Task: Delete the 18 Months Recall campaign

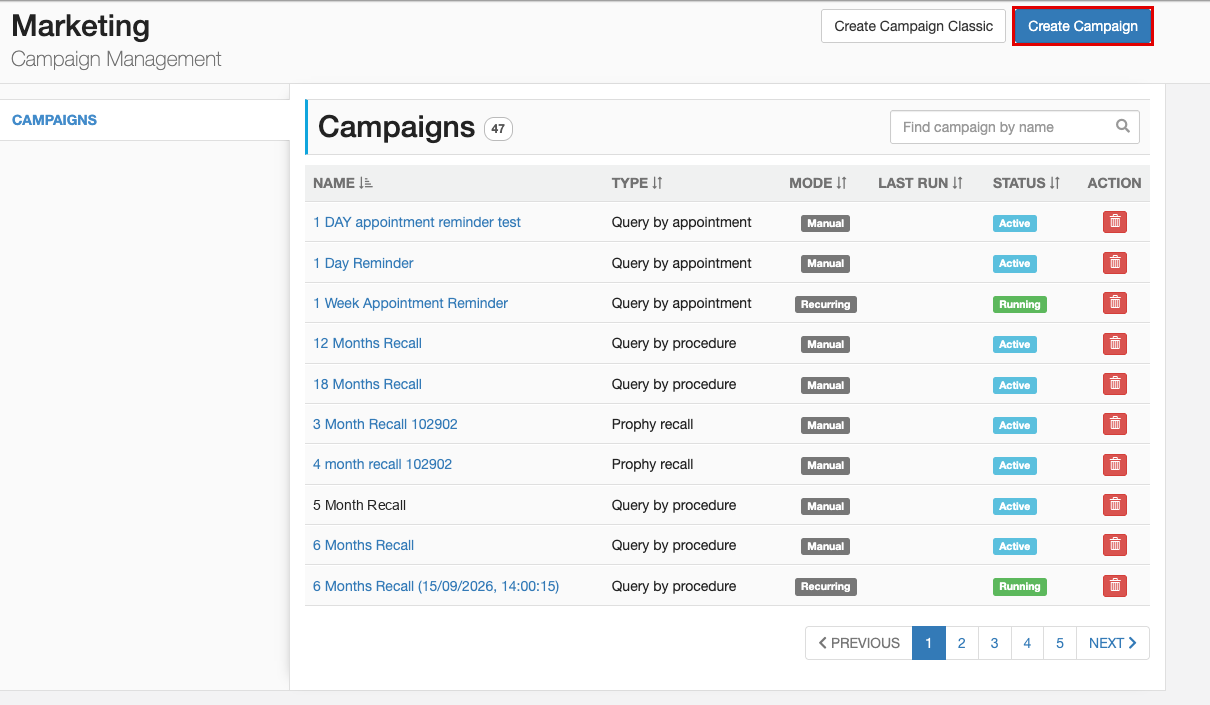Action: point(1115,384)
